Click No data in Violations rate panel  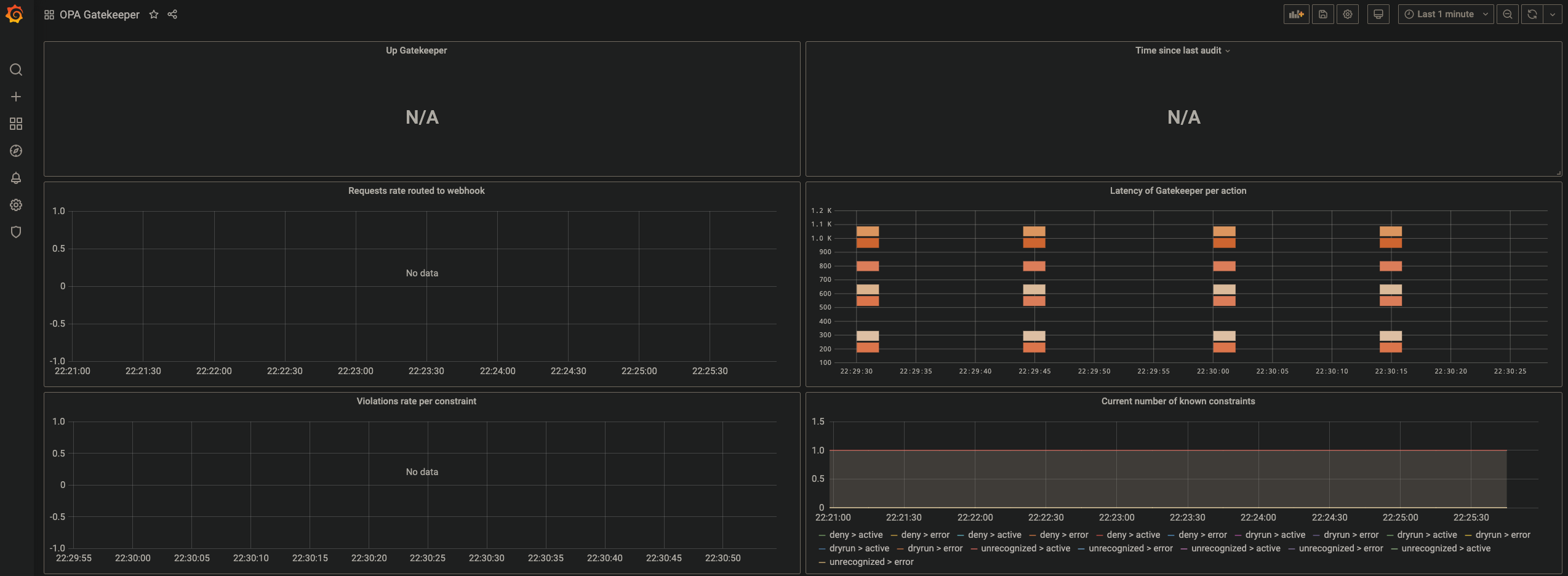click(x=422, y=472)
